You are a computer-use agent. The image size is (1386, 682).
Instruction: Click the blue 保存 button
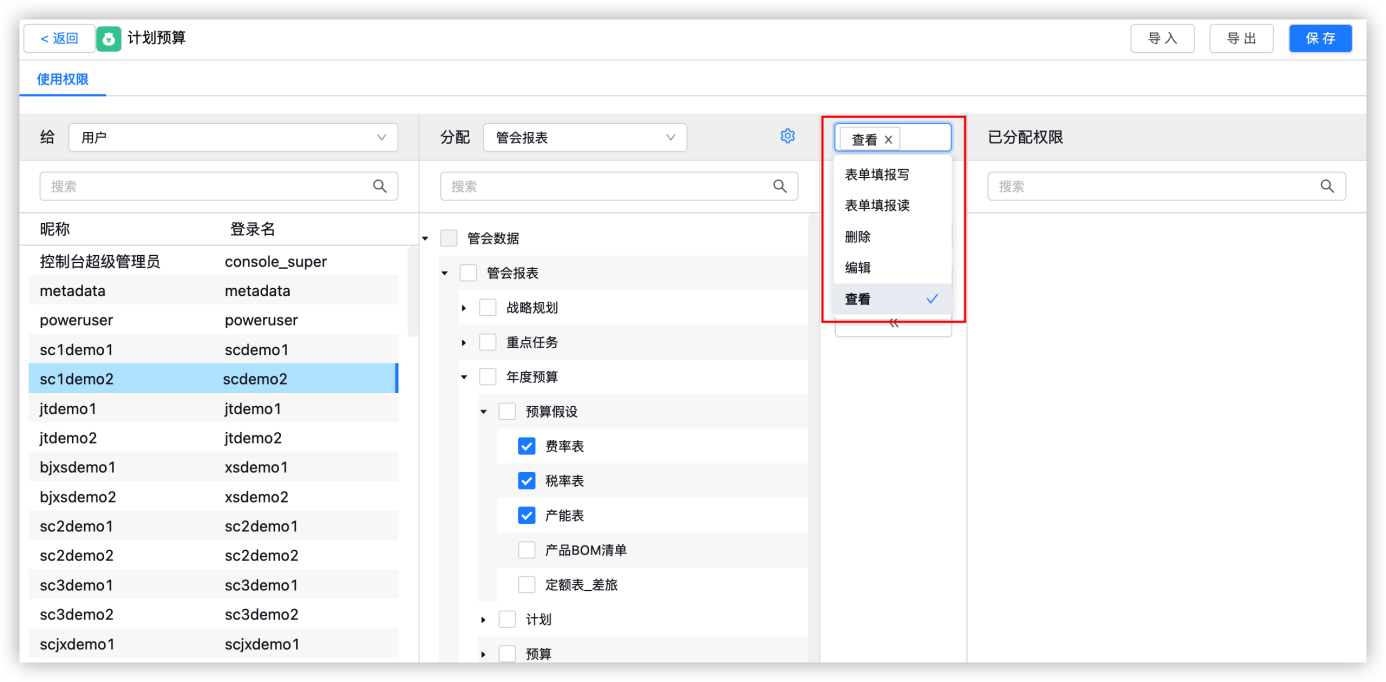[1320, 37]
